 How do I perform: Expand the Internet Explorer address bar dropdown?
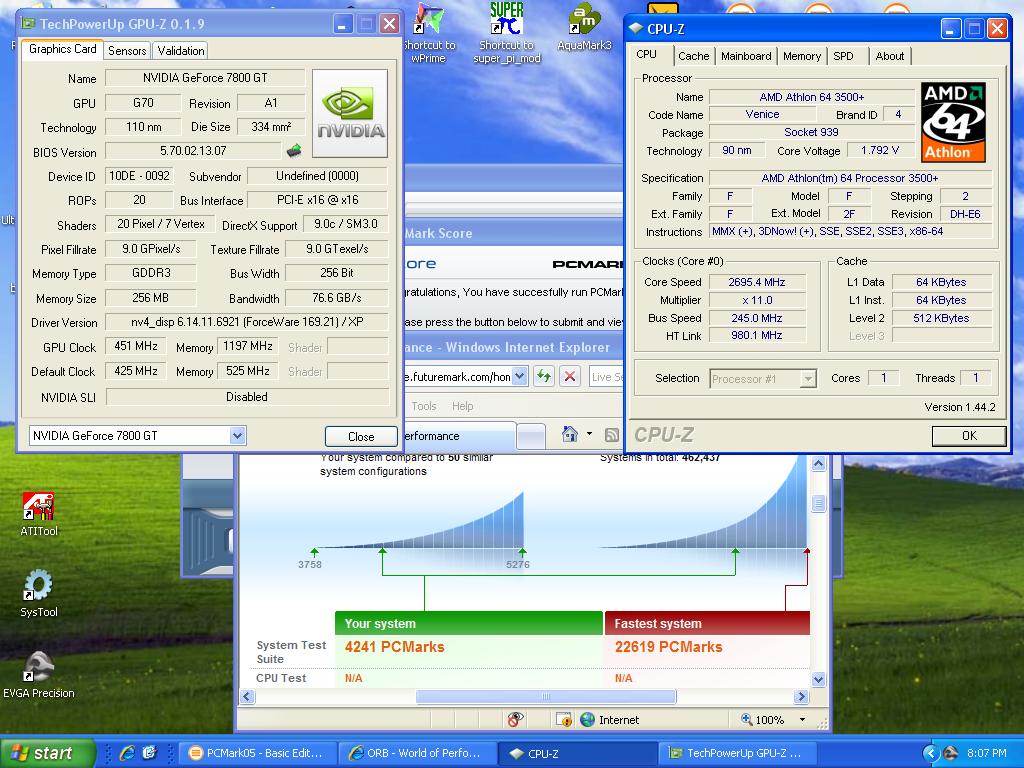point(519,376)
